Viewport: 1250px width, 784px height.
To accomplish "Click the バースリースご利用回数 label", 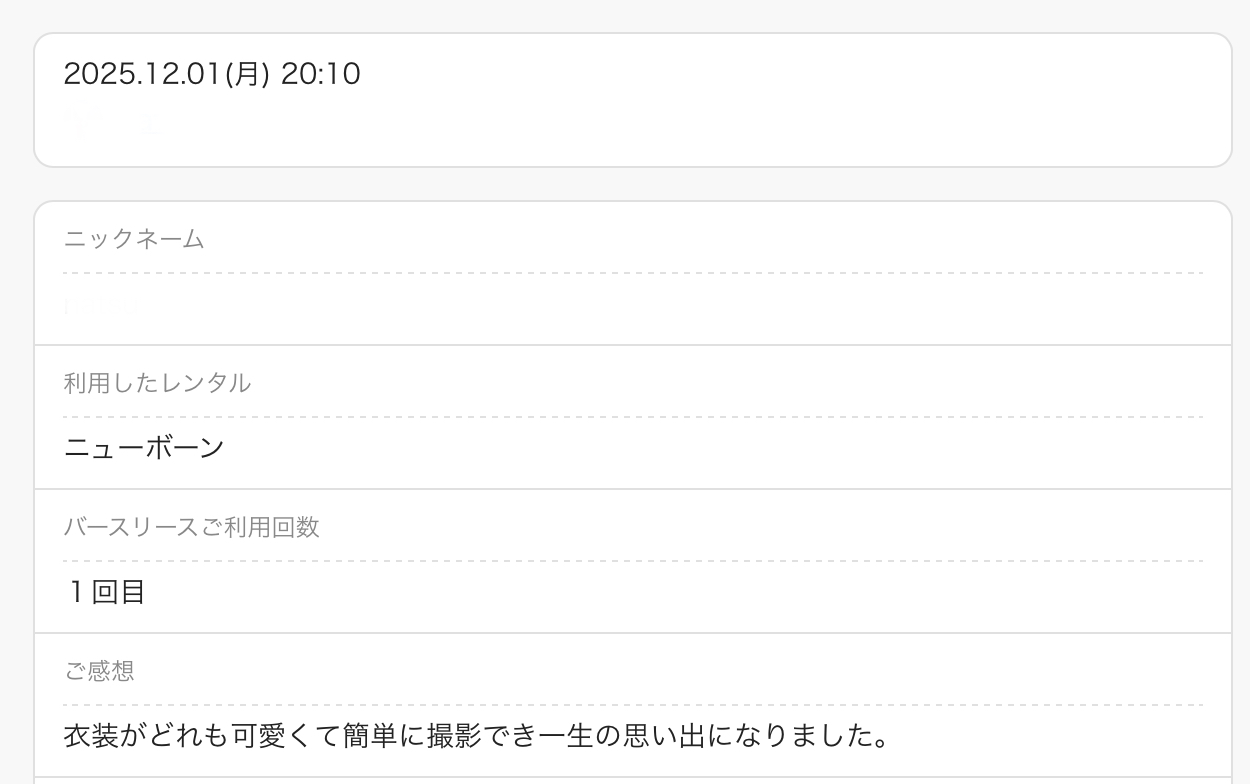I will (x=191, y=527).
